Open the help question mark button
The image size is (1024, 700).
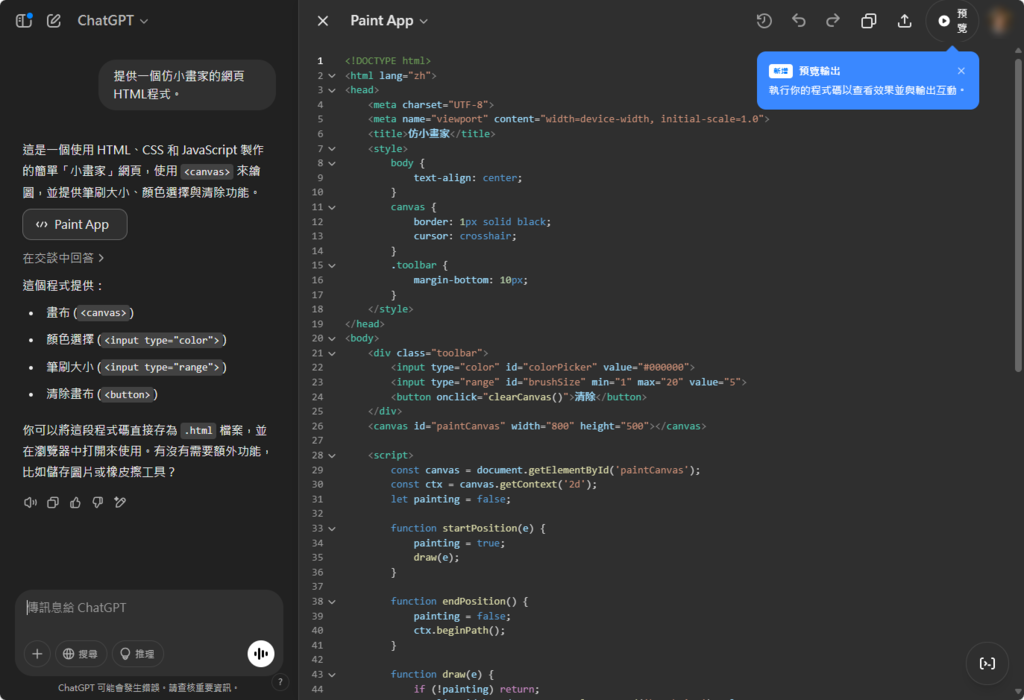[x=280, y=682]
